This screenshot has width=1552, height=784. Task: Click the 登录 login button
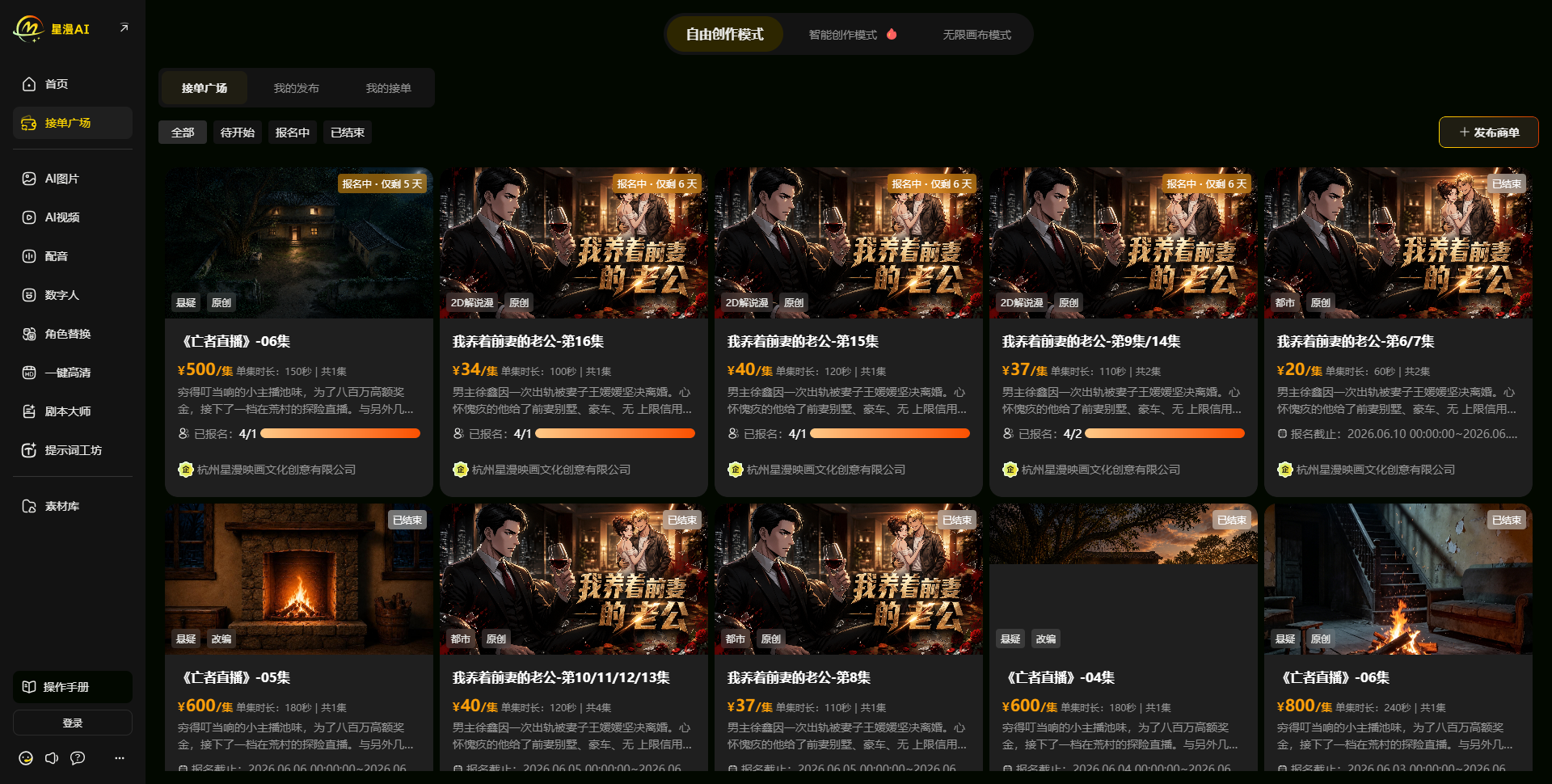(73, 723)
